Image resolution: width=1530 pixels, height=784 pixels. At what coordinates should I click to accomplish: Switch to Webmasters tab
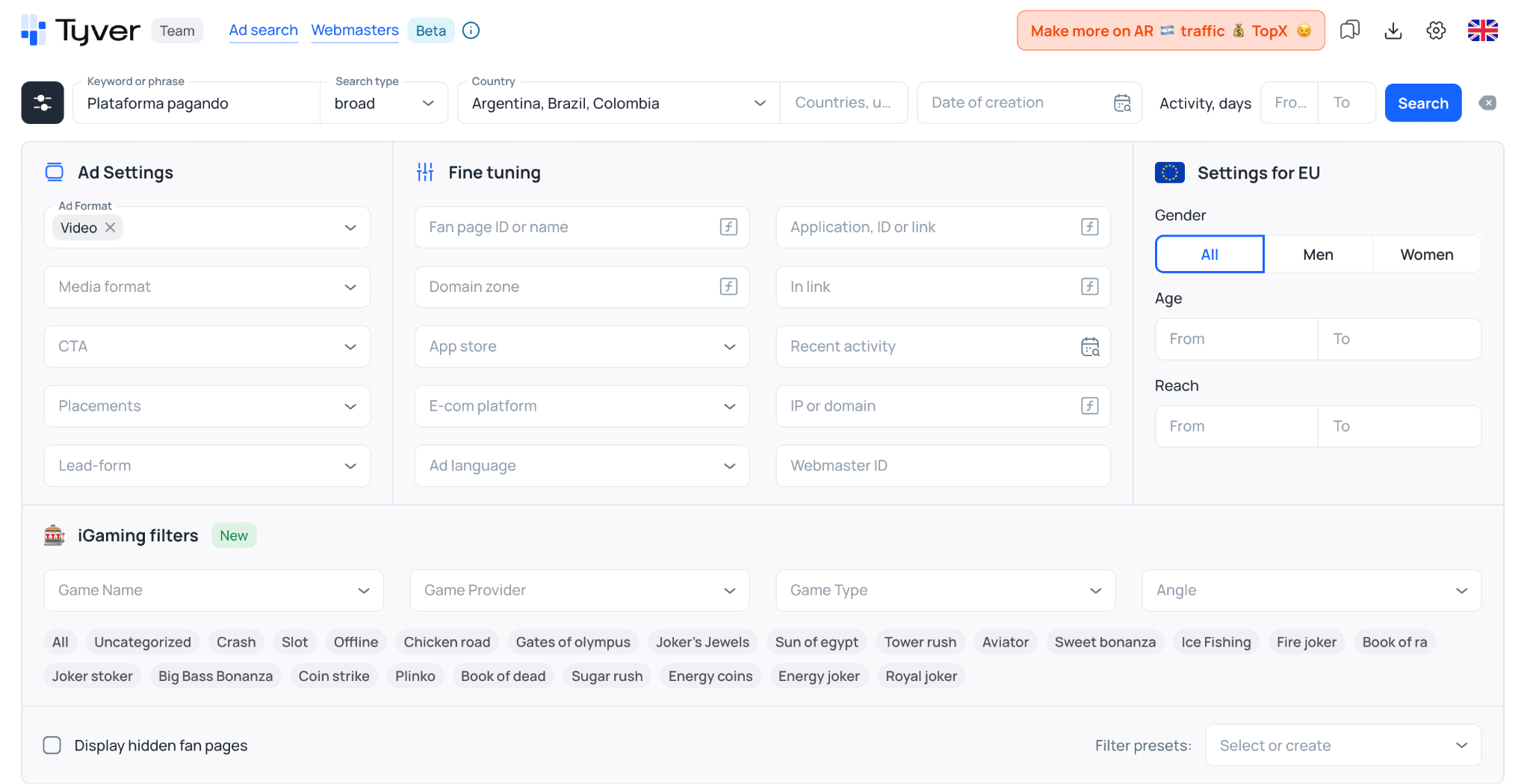pyautogui.click(x=355, y=31)
